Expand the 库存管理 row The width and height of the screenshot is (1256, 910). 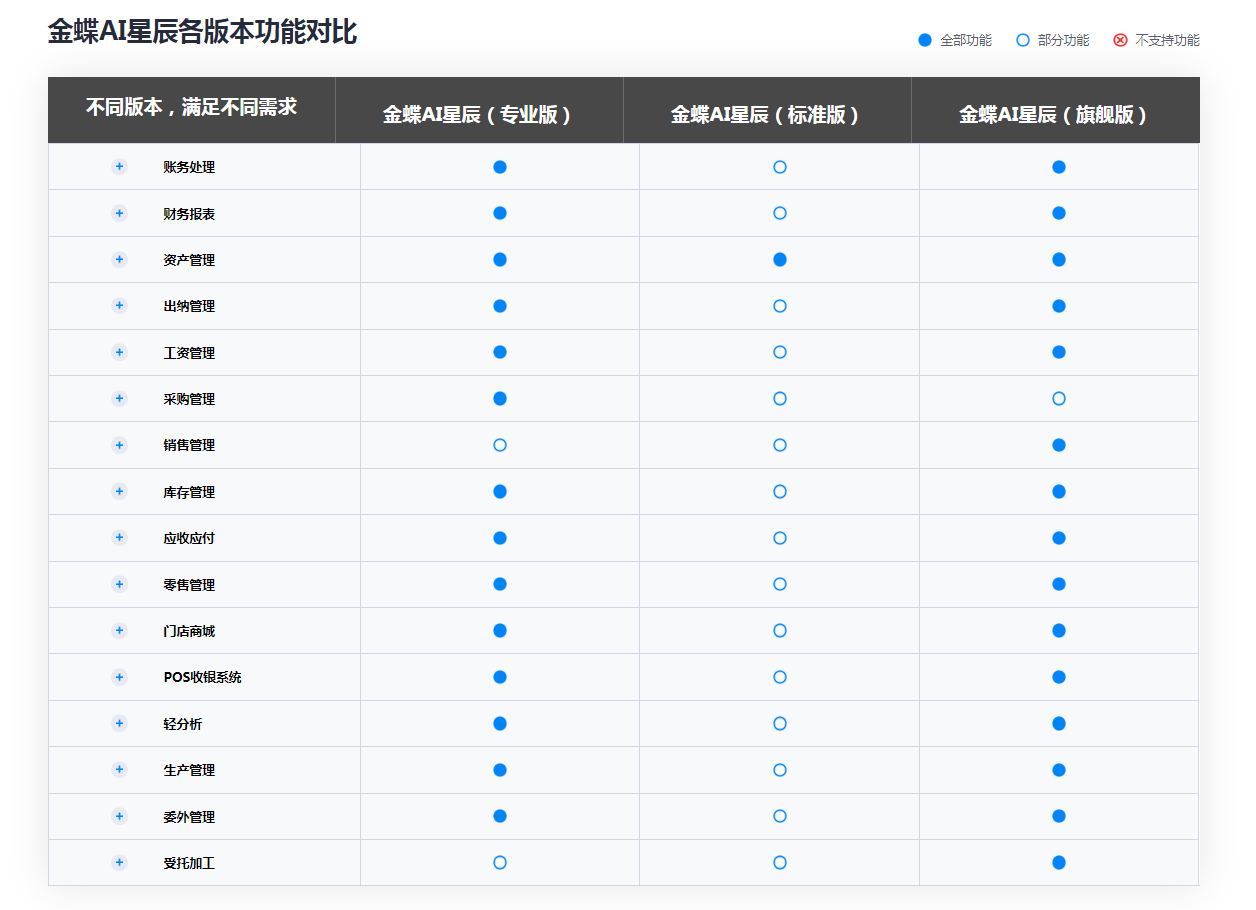coord(119,491)
